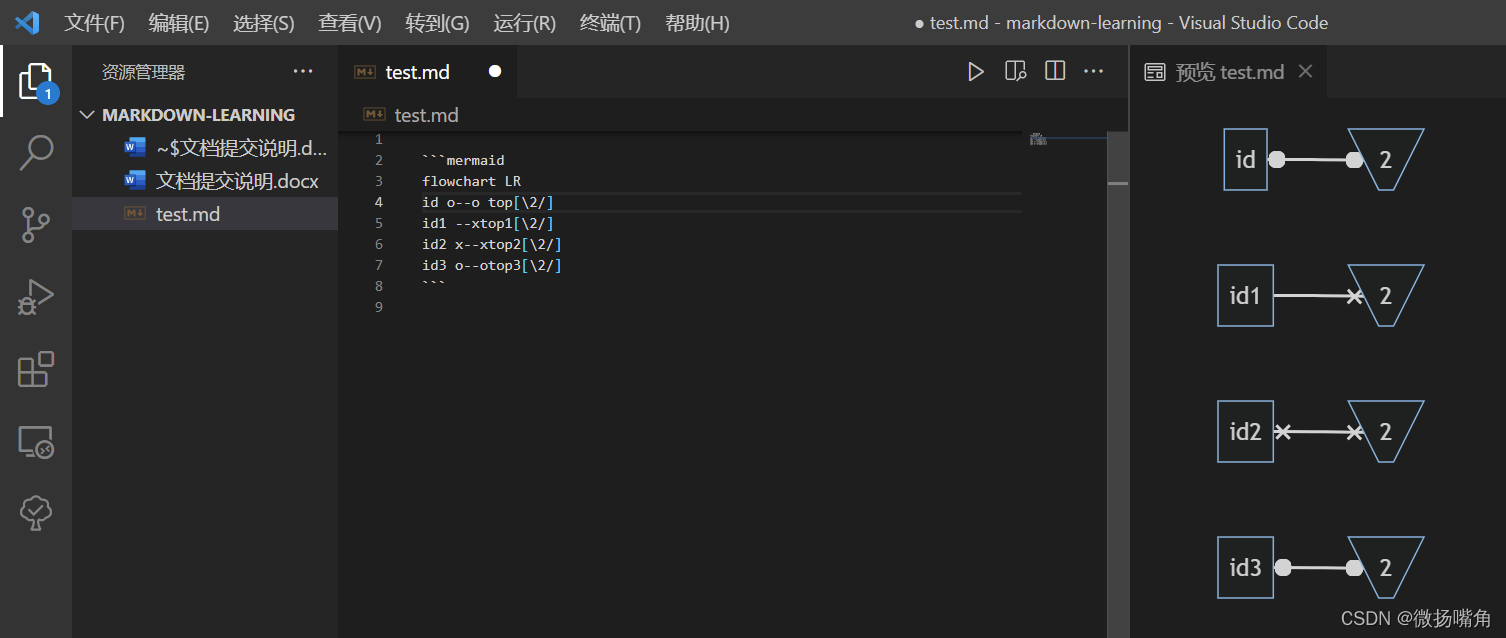Open the Extensions view

[36, 369]
